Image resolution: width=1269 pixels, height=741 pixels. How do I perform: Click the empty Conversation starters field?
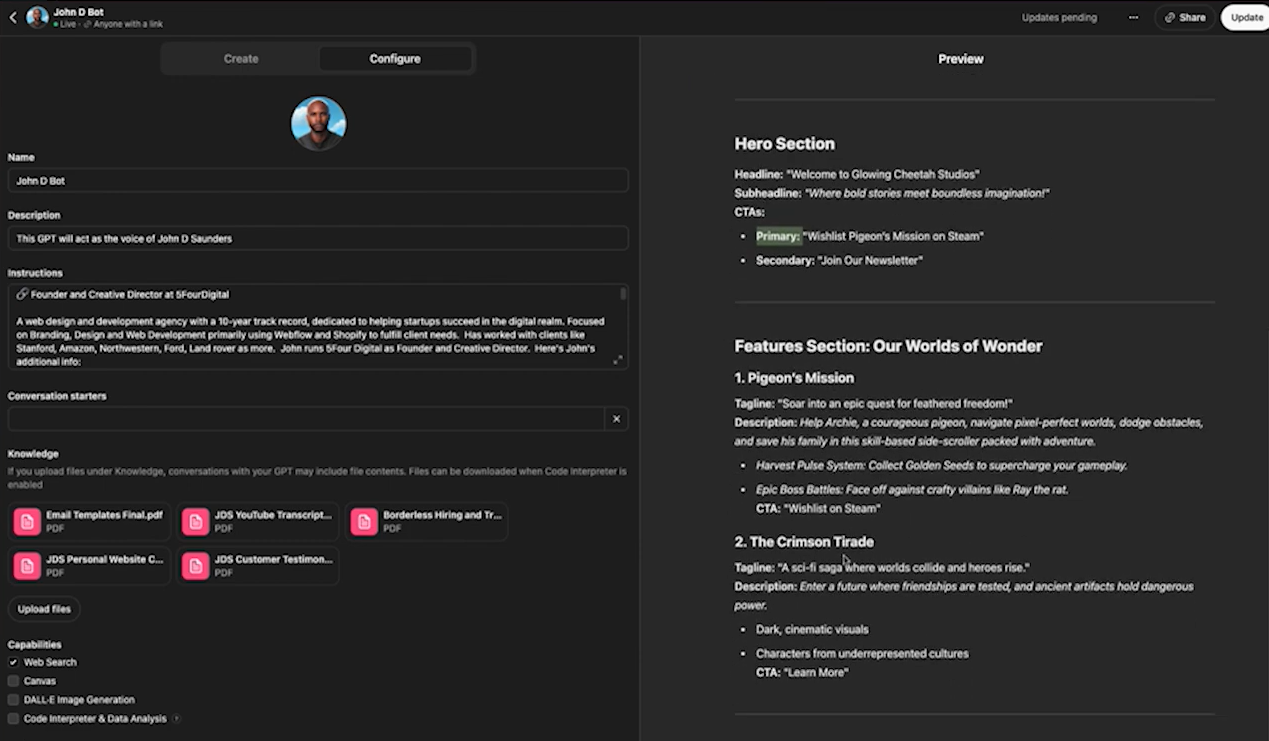pos(306,419)
